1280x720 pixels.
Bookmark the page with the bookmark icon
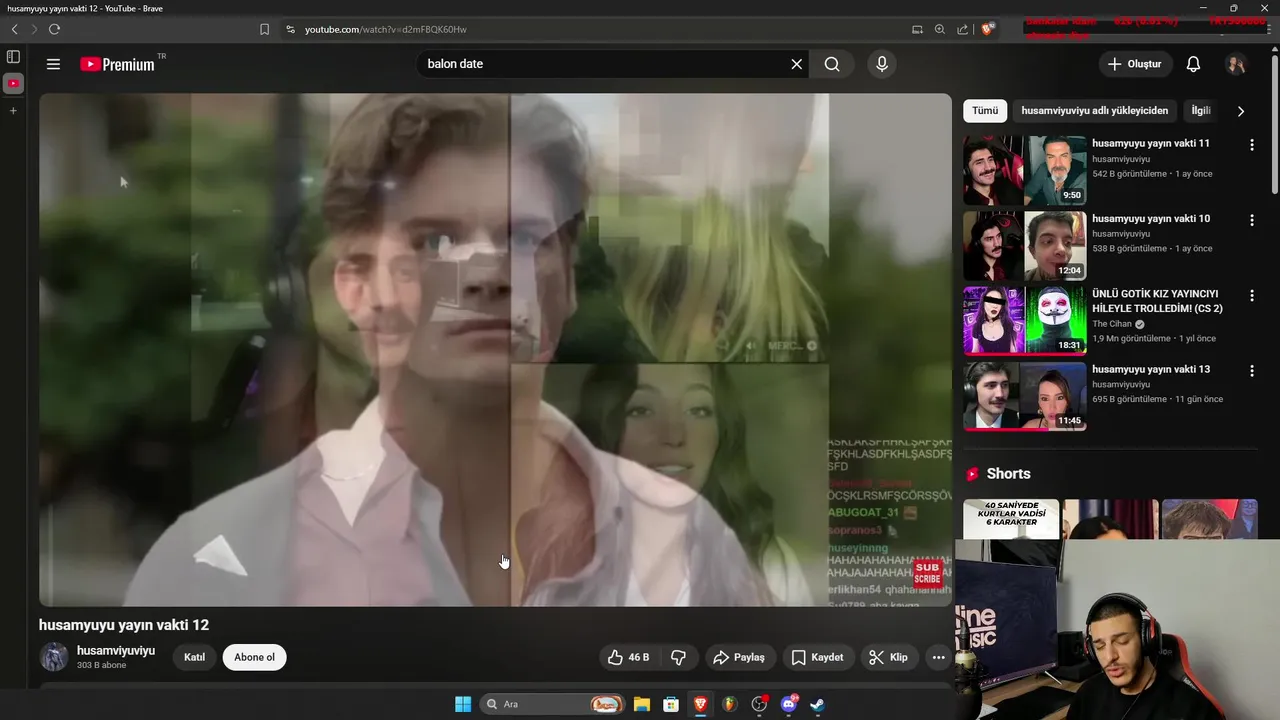(264, 29)
